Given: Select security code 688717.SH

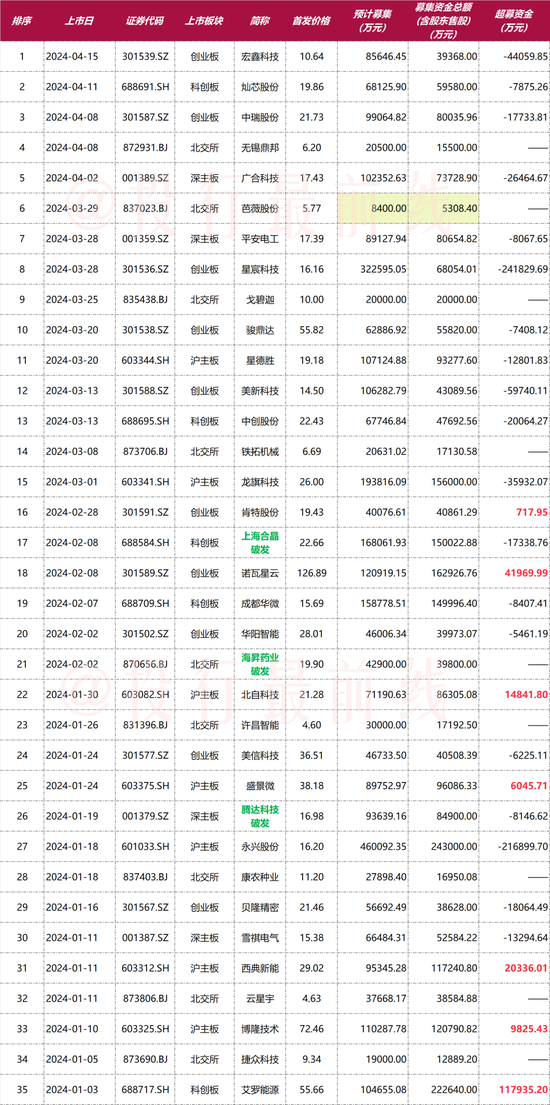Looking at the screenshot, I should click(145, 1089).
